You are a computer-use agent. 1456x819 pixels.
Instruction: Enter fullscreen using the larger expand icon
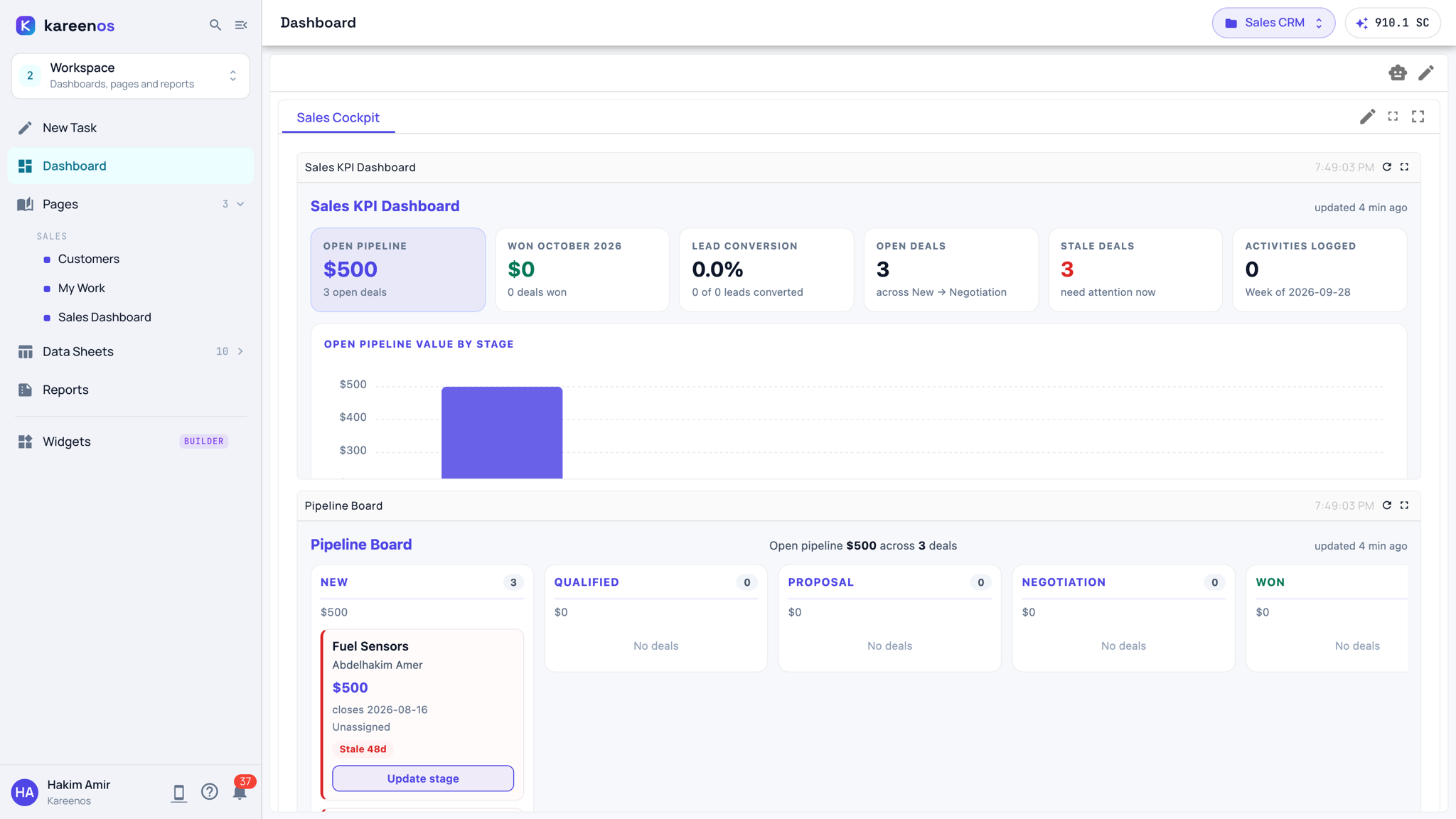tap(1418, 116)
